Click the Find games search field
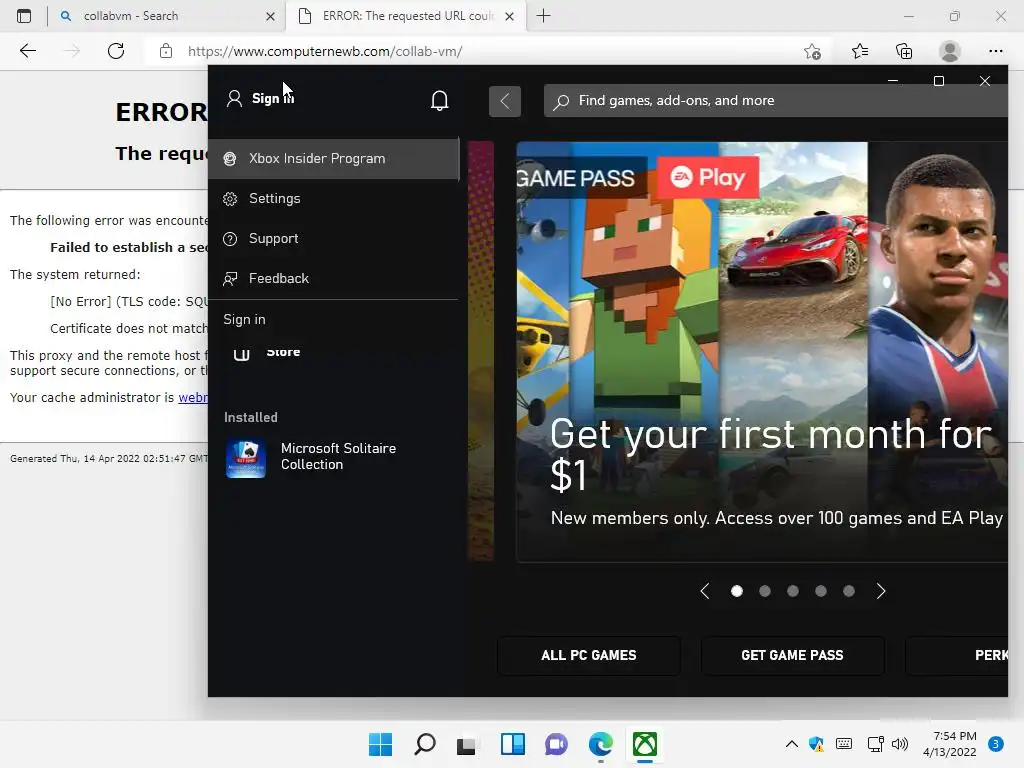 click(776, 101)
